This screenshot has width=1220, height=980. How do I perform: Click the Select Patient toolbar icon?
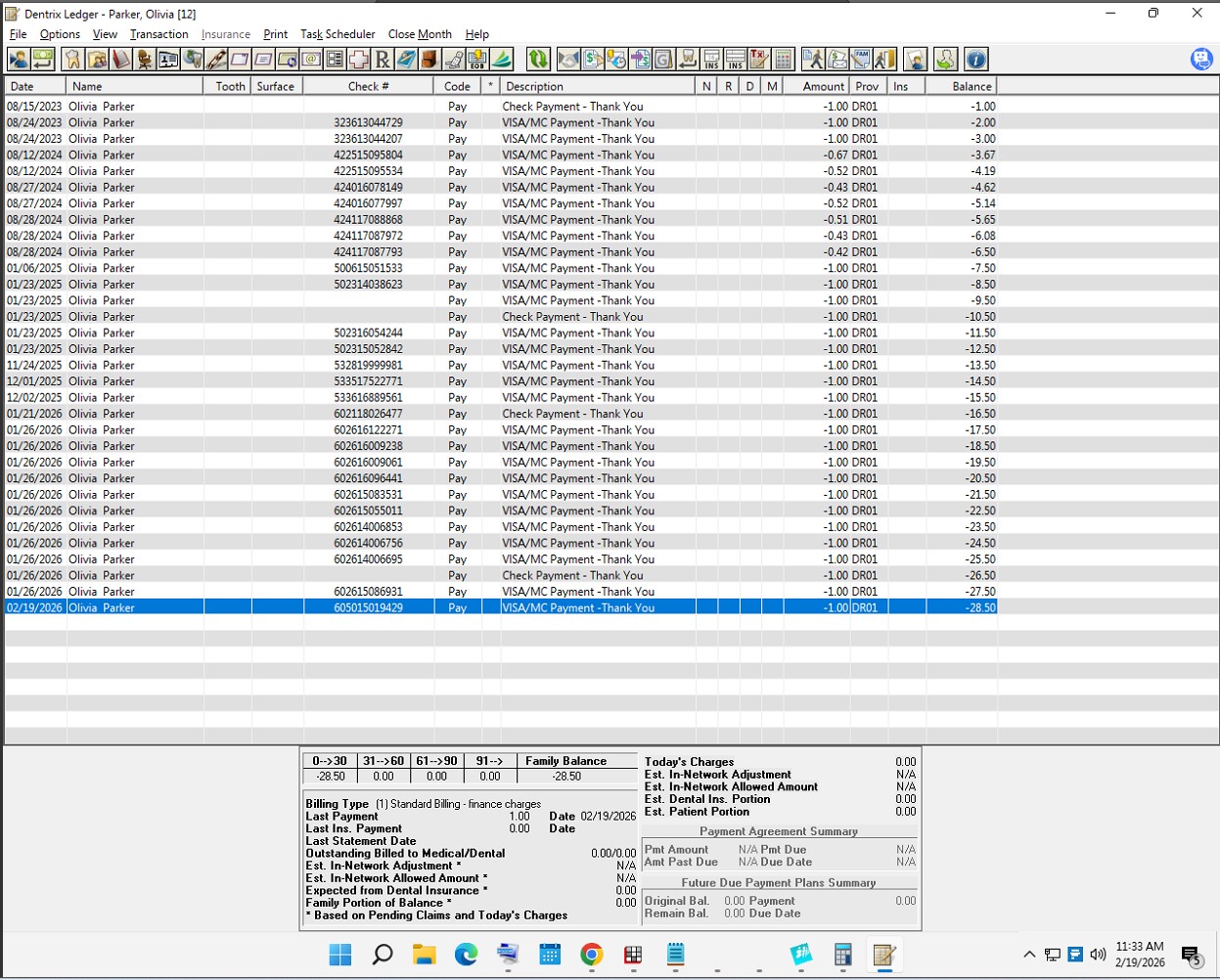(19, 60)
